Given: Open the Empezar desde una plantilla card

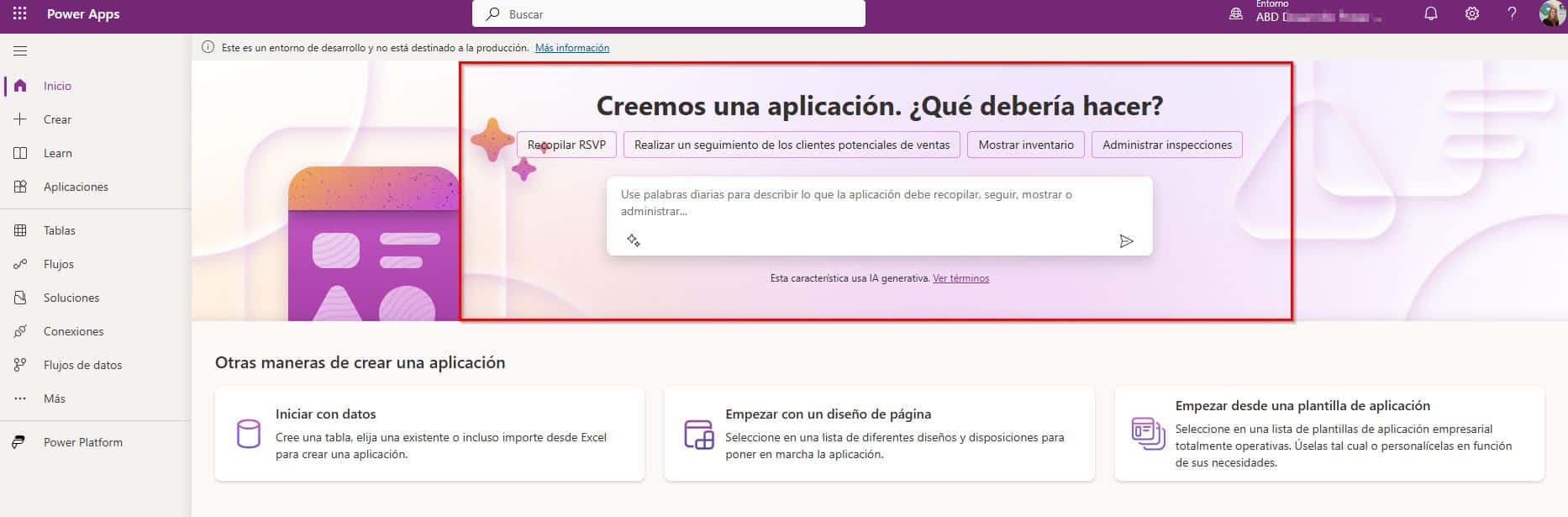Looking at the screenshot, I should (x=1329, y=434).
